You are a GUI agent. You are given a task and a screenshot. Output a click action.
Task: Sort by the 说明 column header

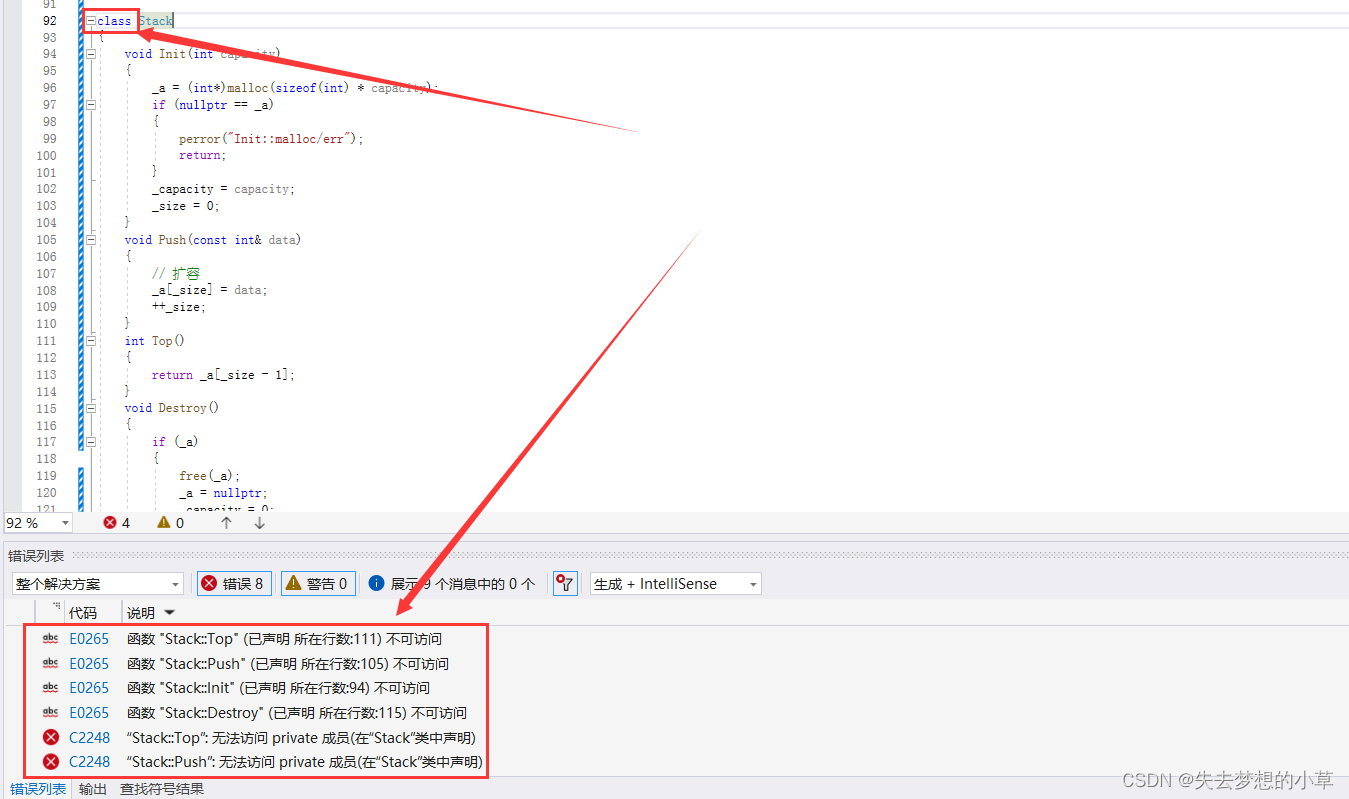[x=141, y=613]
